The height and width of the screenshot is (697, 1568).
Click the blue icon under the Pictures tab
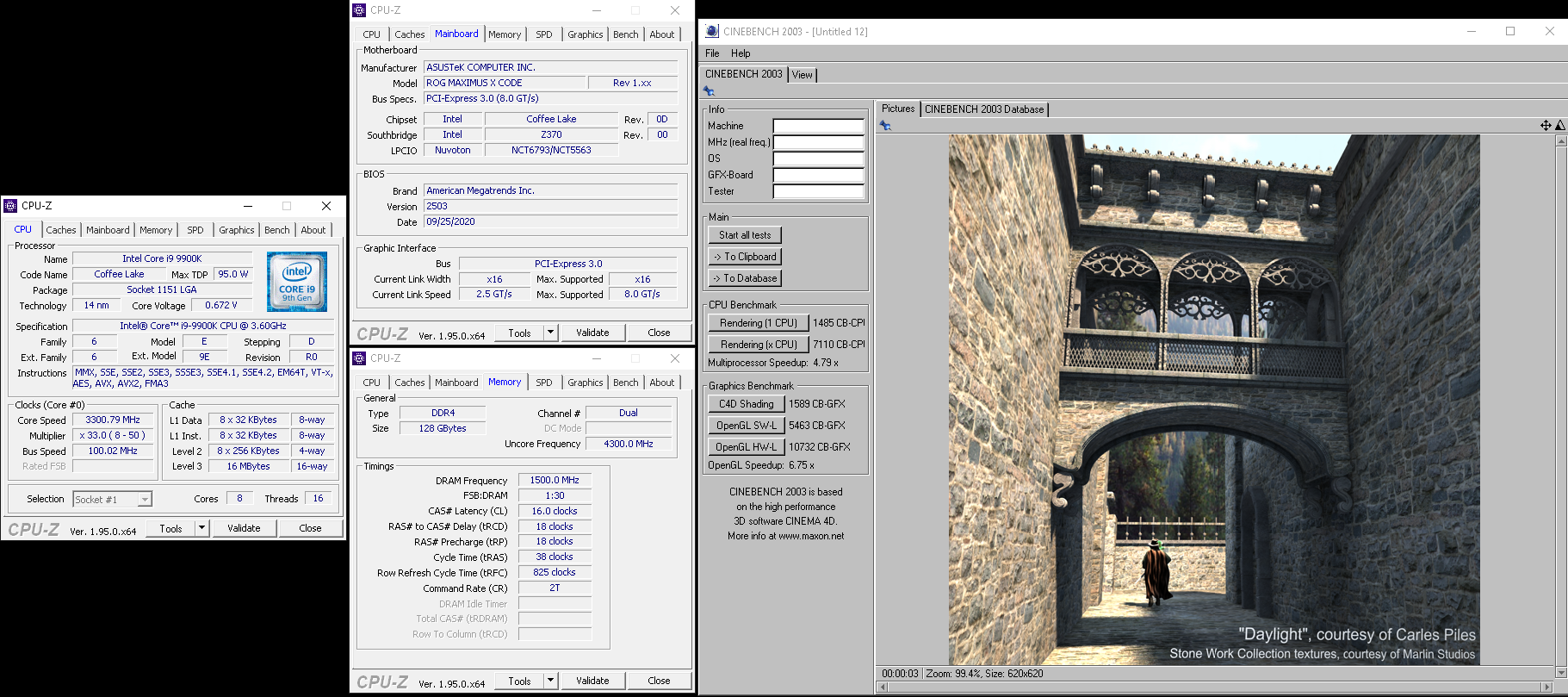coord(885,126)
